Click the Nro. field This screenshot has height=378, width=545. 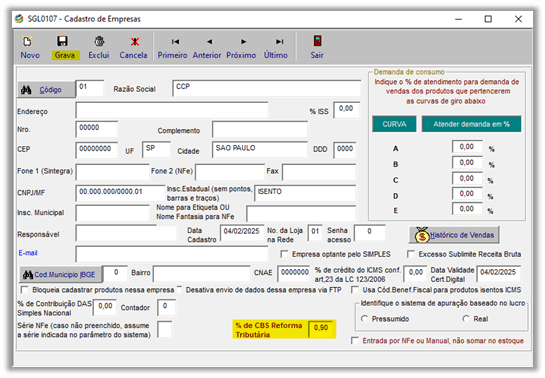click(x=97, y=129)
